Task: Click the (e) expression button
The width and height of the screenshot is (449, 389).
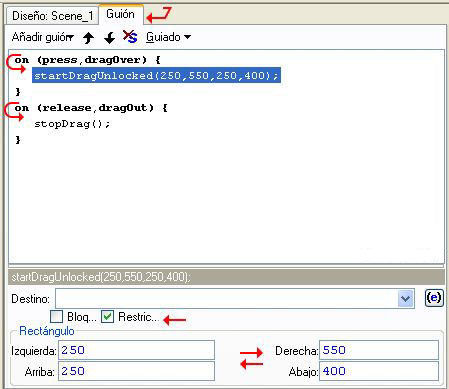Action: (434, 297)
